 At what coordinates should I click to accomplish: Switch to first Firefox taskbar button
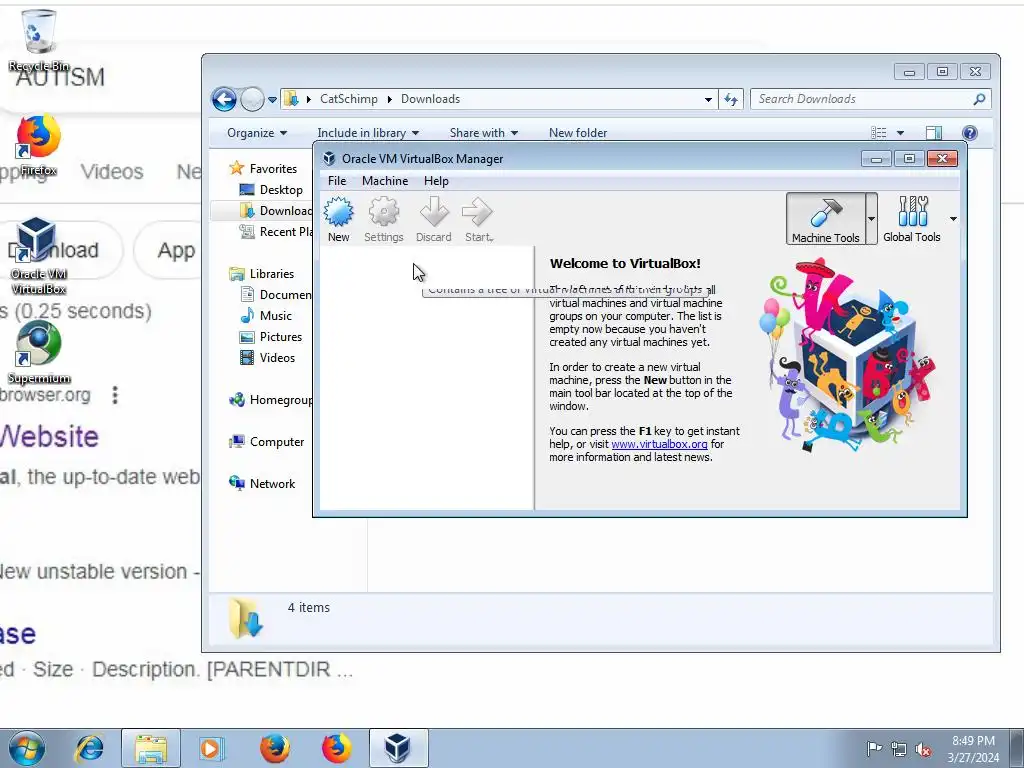click(x=274, y=748)
